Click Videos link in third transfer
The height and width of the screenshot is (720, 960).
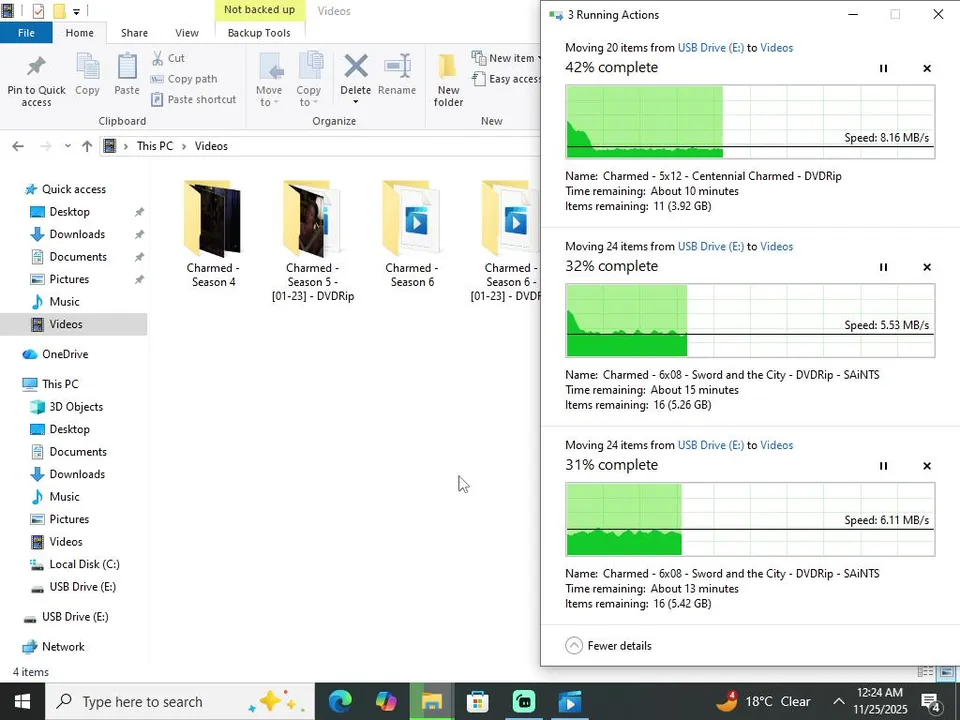776,446
